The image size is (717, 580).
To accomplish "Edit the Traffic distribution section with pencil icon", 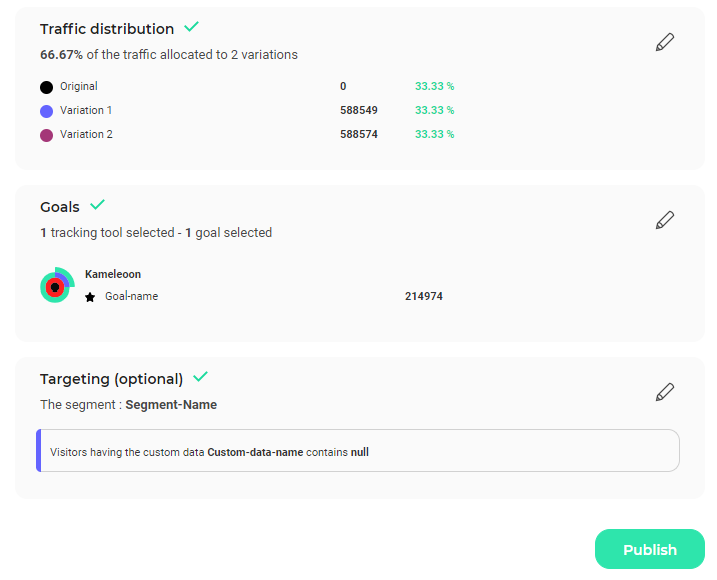I will point(664,42).
